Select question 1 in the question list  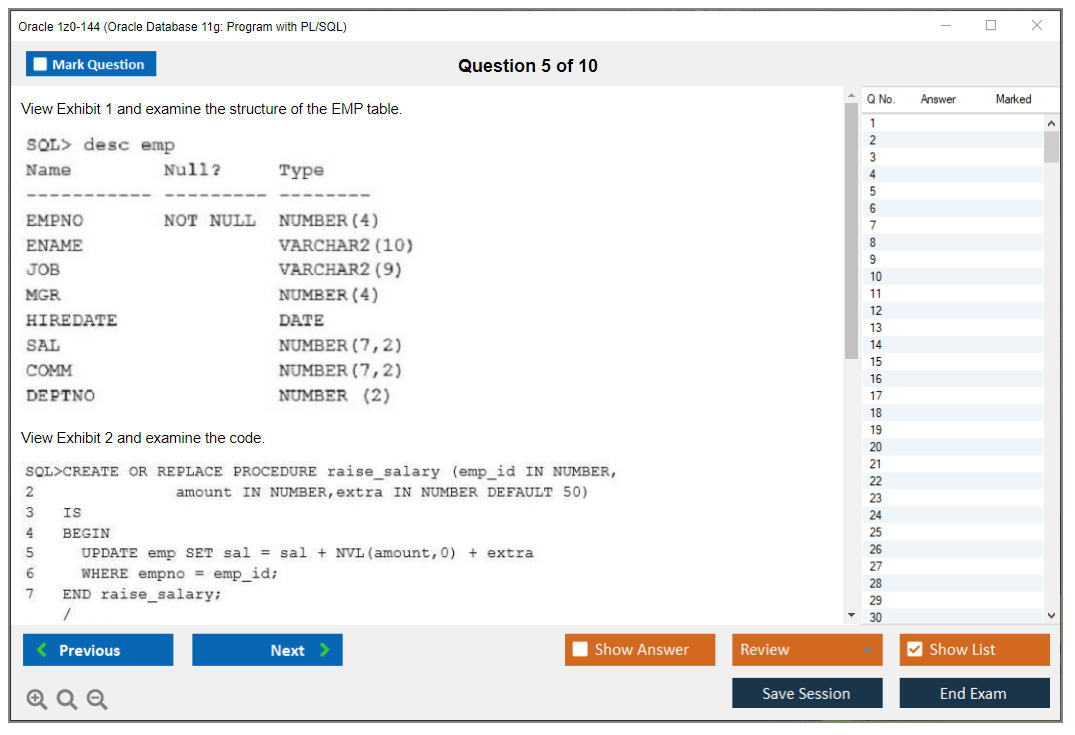coord(873,123)
